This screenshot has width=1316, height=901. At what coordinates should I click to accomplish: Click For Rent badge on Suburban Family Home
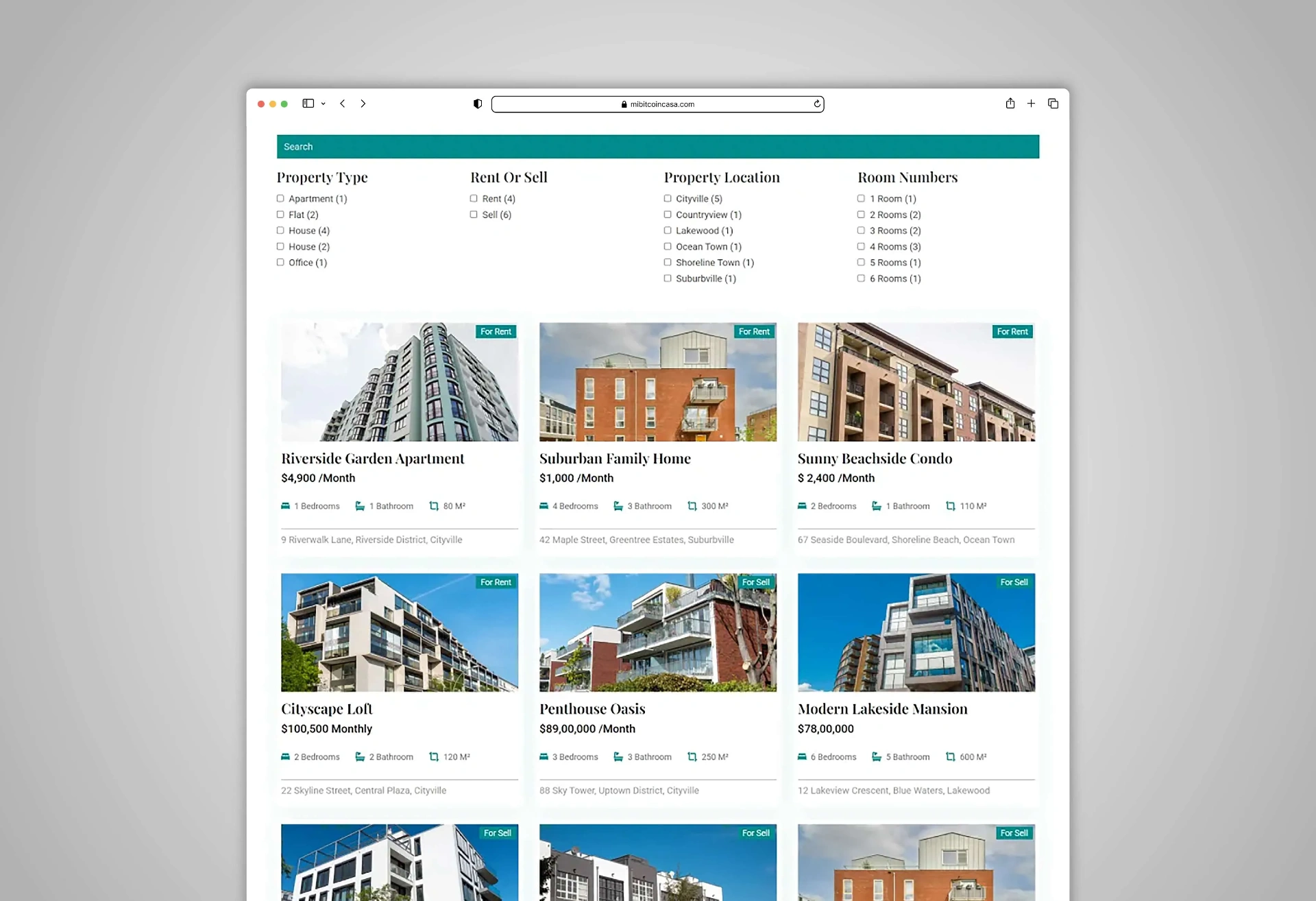754,331
